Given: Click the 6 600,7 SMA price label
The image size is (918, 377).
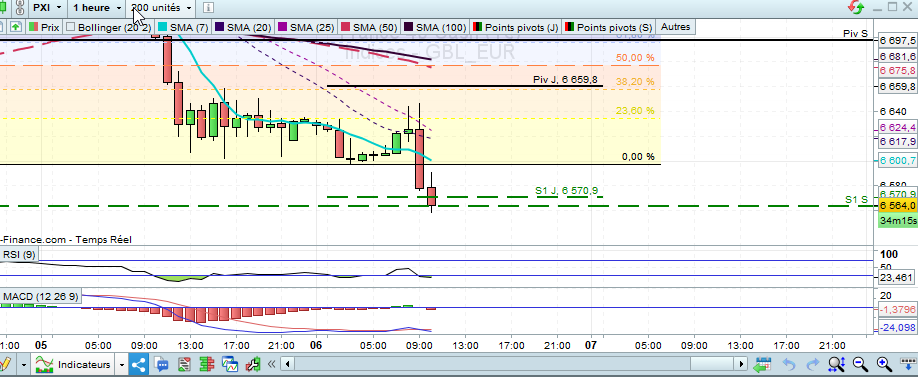Looking at the screenshot, I should 897,160.
